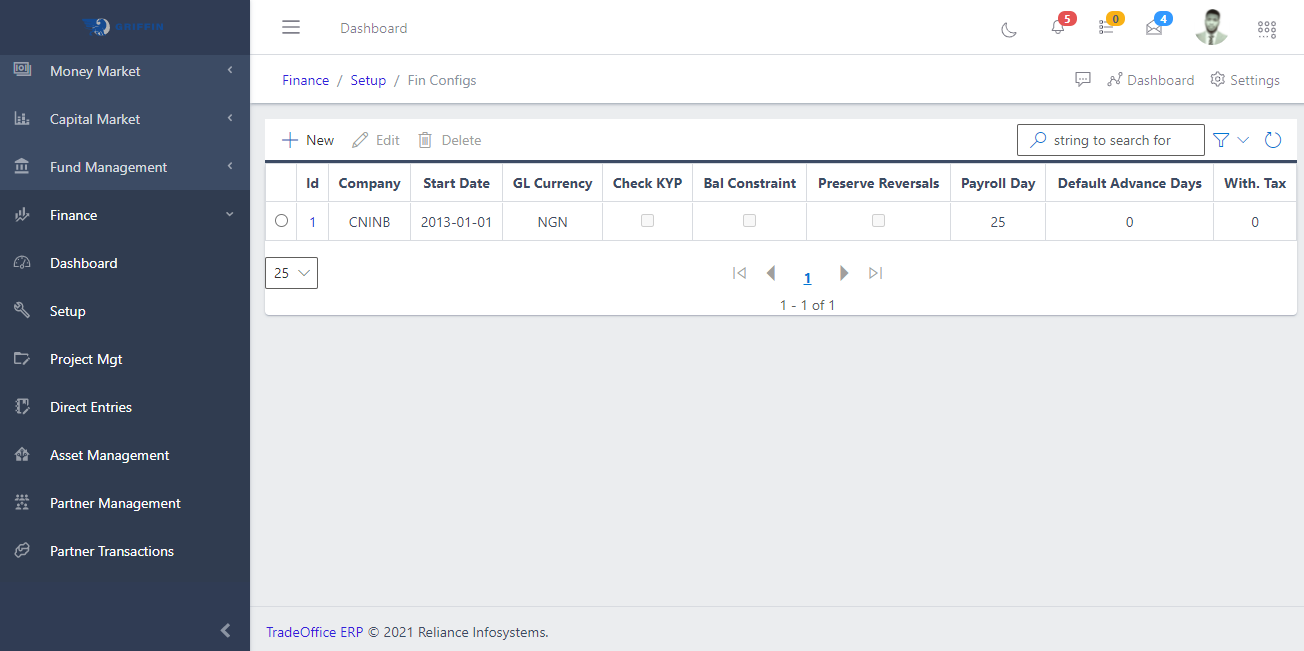This screenshot has height=651, width=1304.
Task: Open the filter funnel icon
Action: point(1221,140)
